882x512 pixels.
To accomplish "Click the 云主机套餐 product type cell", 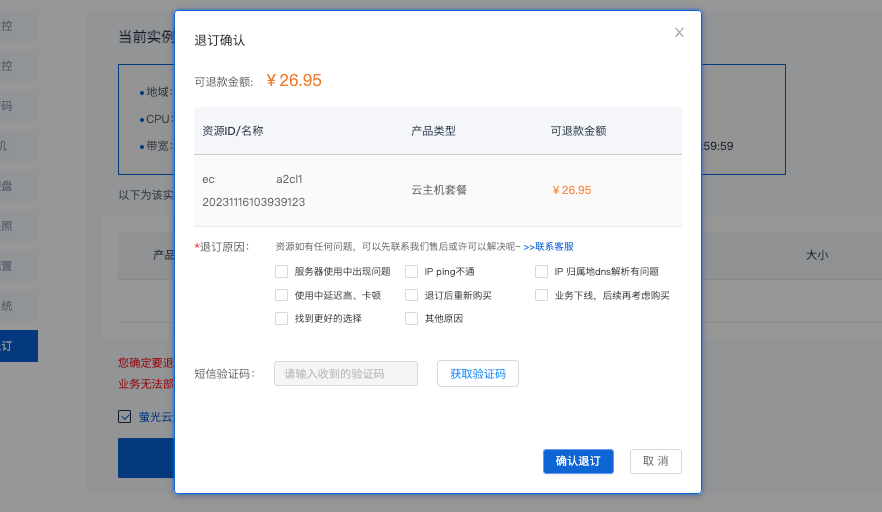I will (439, 190).
